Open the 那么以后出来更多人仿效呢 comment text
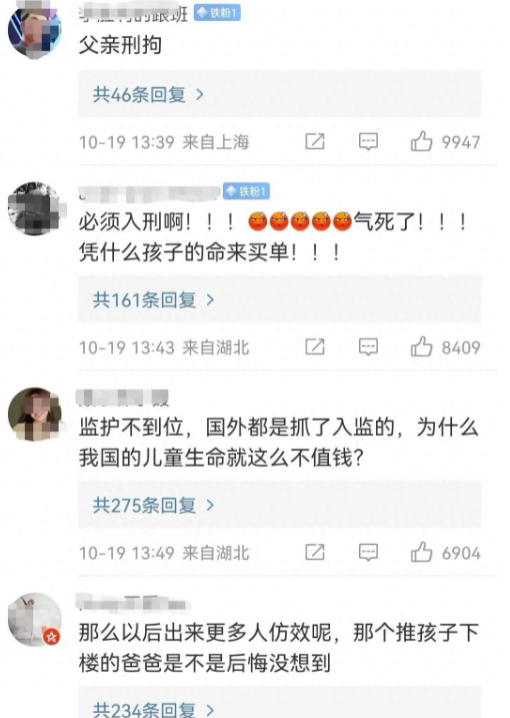The height and width of the screenshot is (718, 510). [x=278, y=647]
